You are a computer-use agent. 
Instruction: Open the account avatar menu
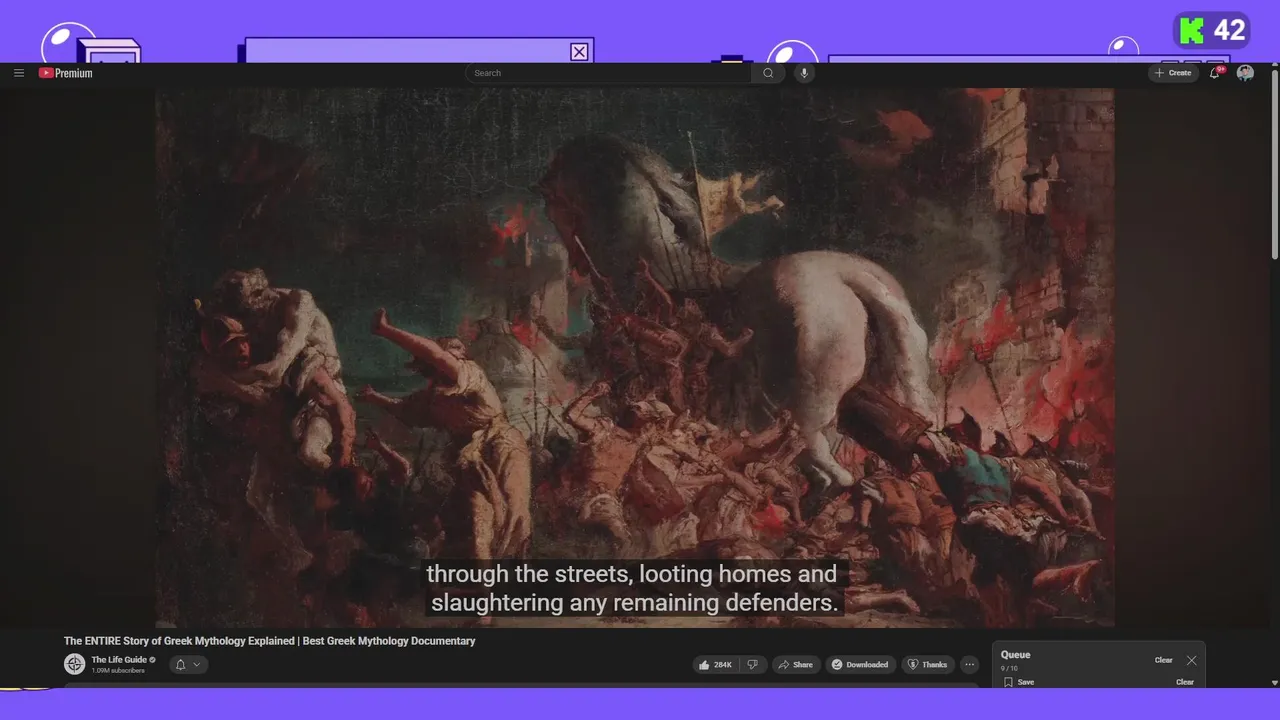point(1245,73)
